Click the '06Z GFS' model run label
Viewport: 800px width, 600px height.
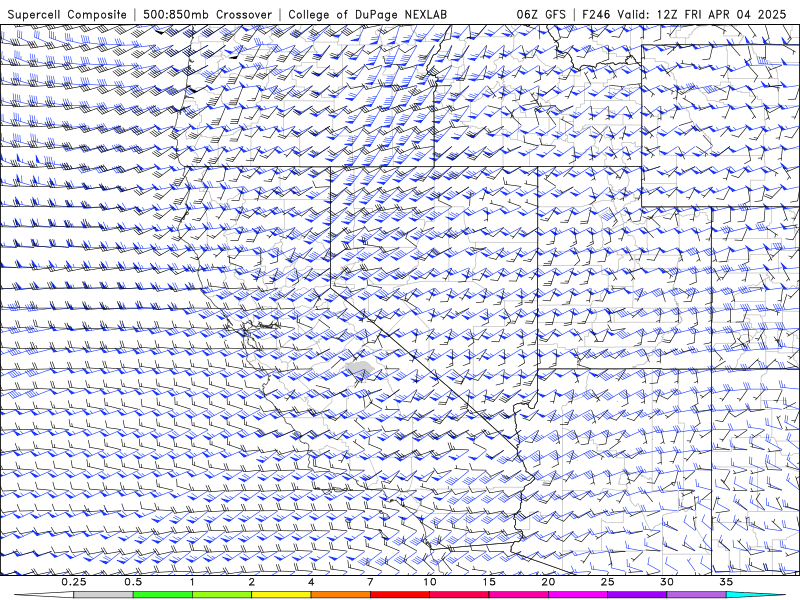tap(541, 15)
